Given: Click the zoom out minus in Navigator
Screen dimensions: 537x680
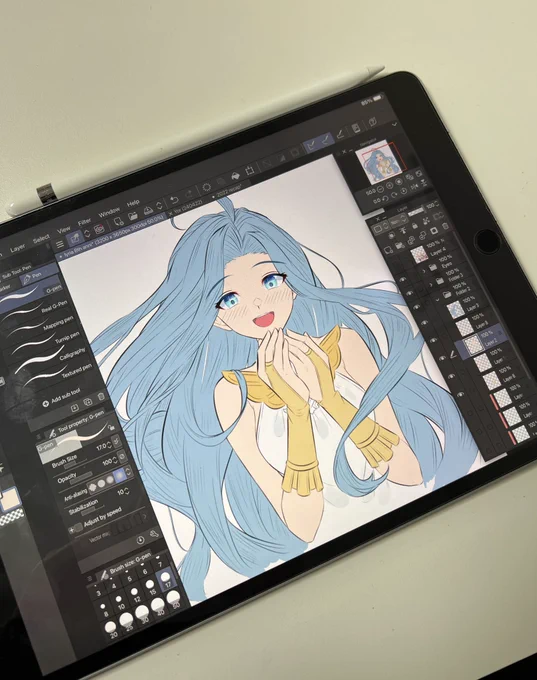Looking at the screenshot, I should tap(380, 189).
